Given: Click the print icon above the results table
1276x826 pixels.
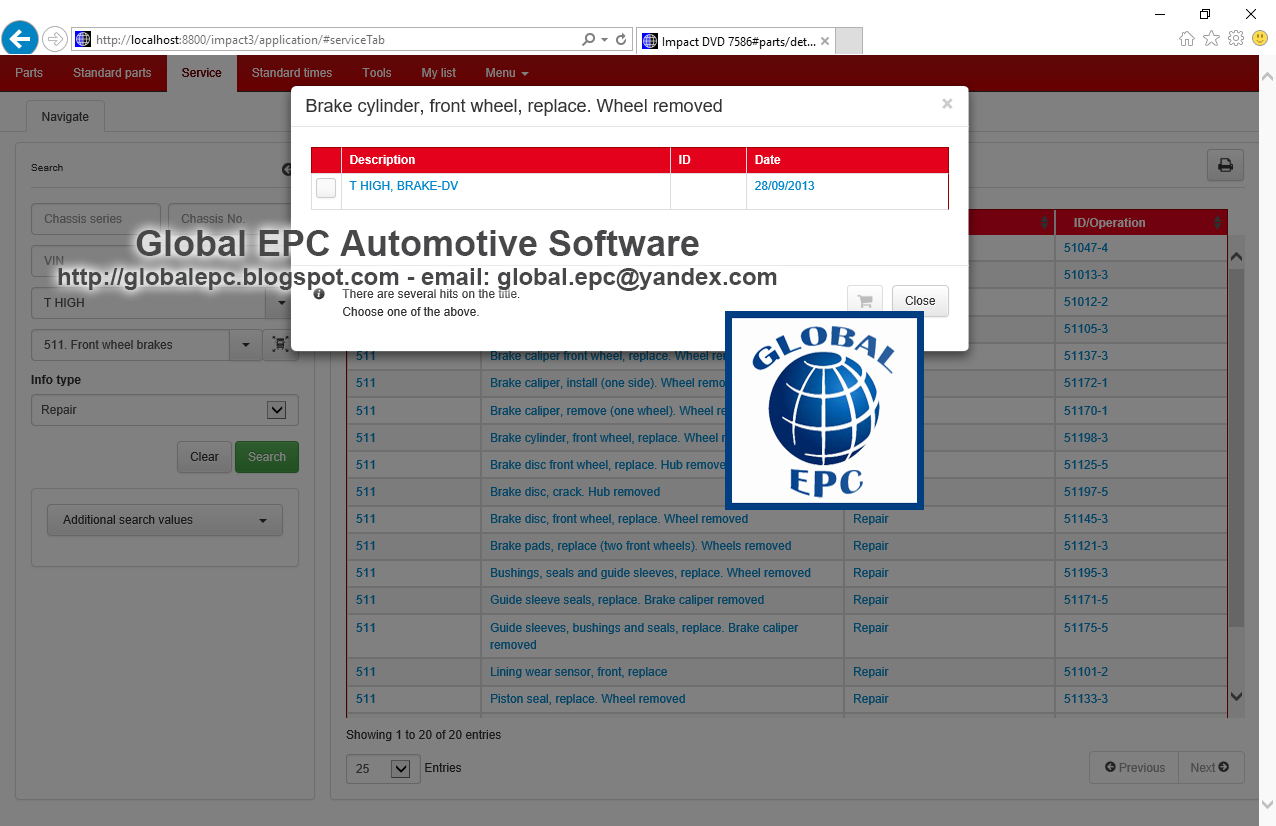Looking at the screenshot, I should click(x=1224, y=165).
